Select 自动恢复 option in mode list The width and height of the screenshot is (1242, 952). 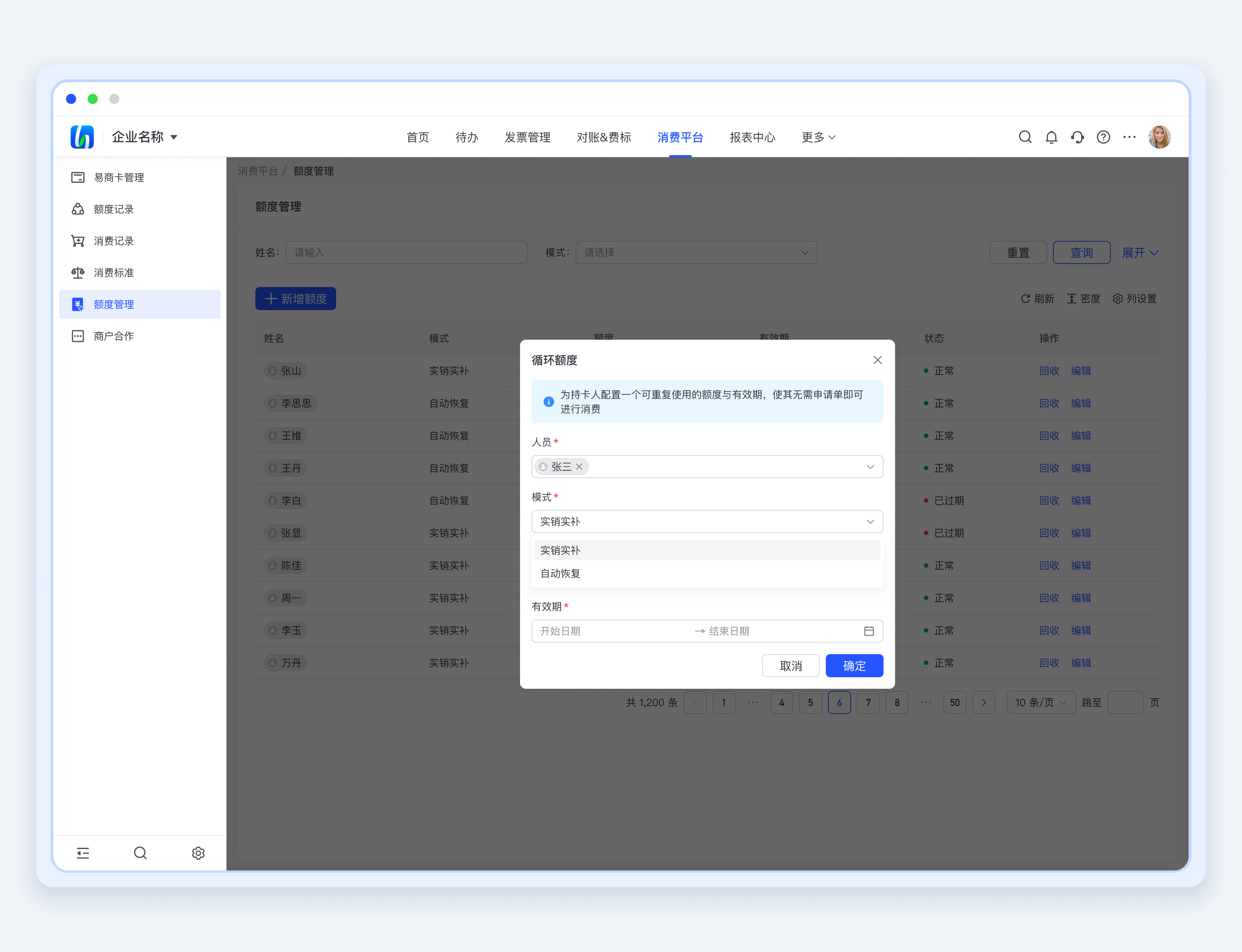(560, 573)
